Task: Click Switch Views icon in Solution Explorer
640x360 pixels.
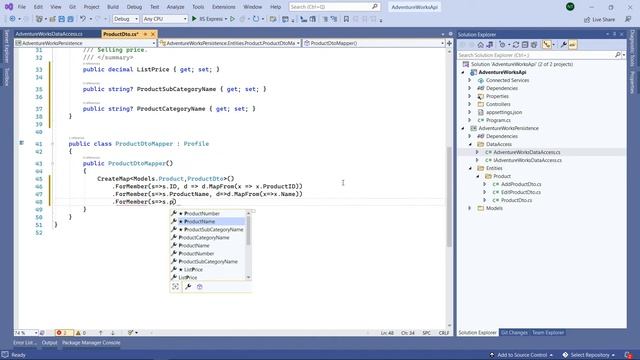Action: (x=489, y=45)
